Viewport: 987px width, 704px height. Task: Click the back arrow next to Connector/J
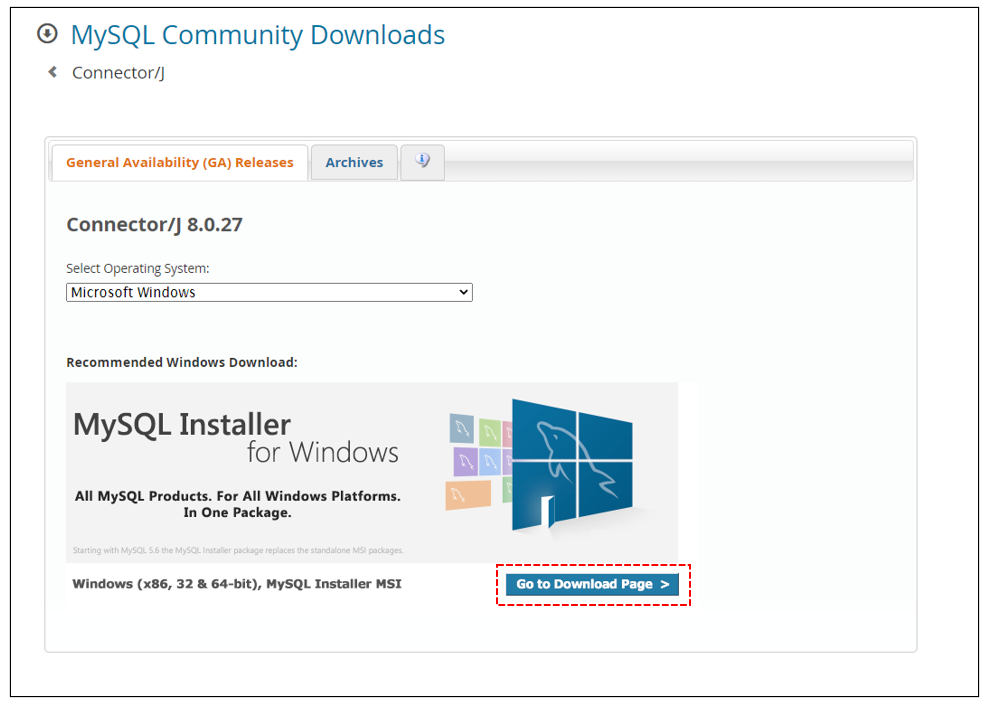click(53, 72)
